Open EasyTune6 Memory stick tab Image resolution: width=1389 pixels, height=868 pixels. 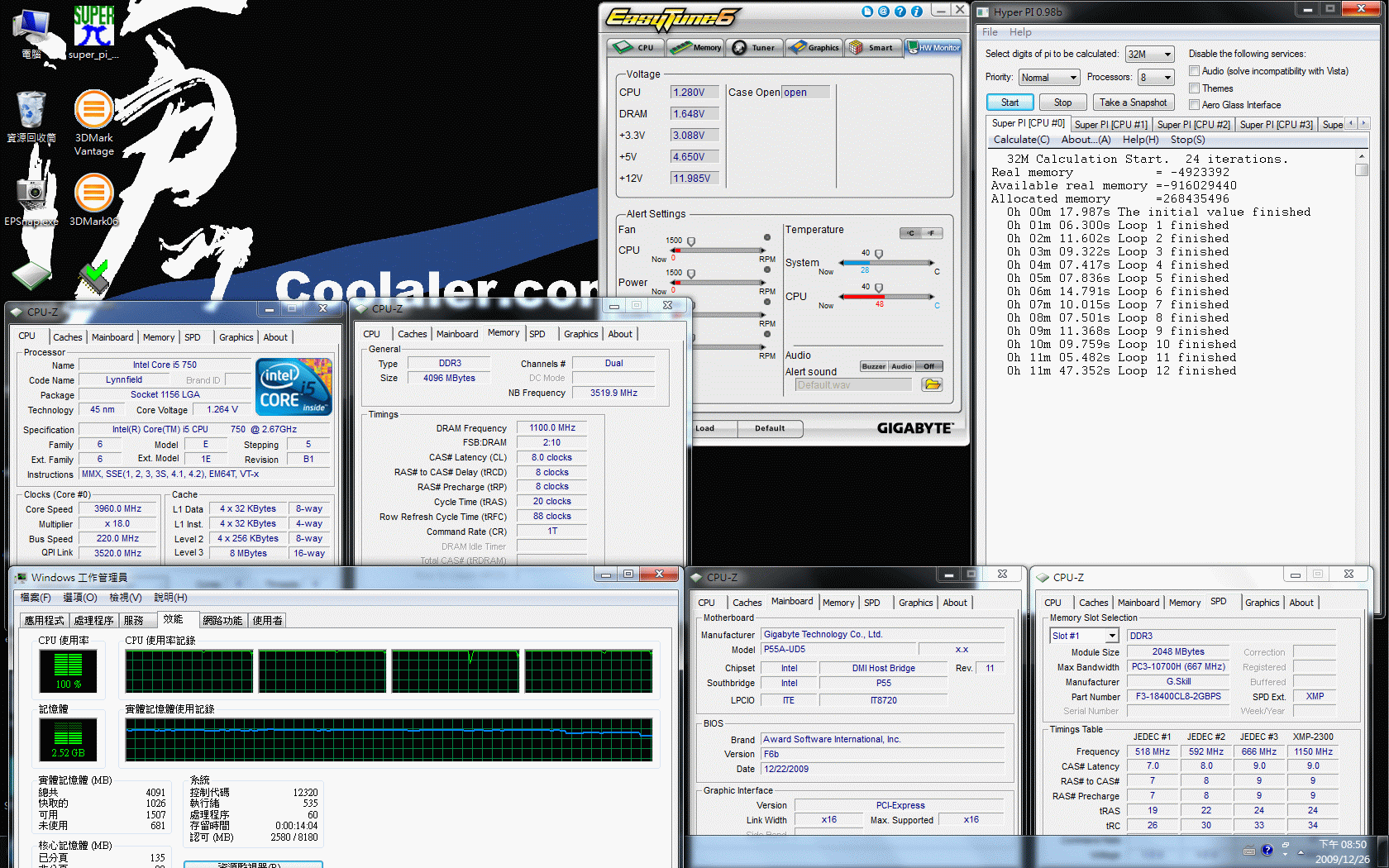tap(695, 47)
